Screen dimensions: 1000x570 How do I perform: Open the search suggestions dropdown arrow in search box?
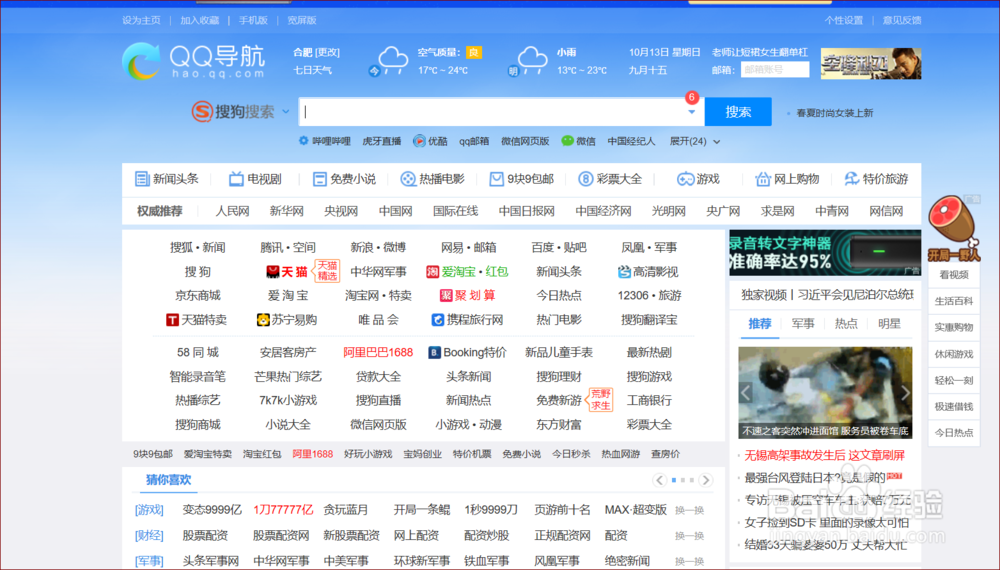pyautogui.click(x=692, y=112)
